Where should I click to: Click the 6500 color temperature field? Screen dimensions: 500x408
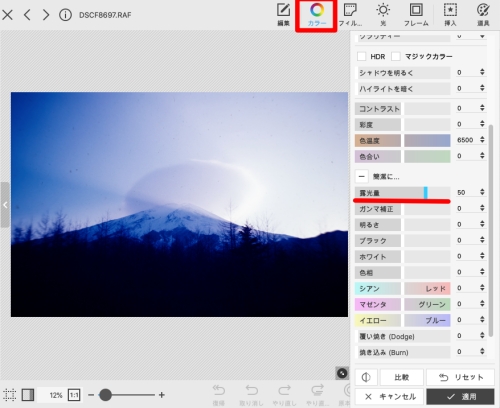click(466, 140)
